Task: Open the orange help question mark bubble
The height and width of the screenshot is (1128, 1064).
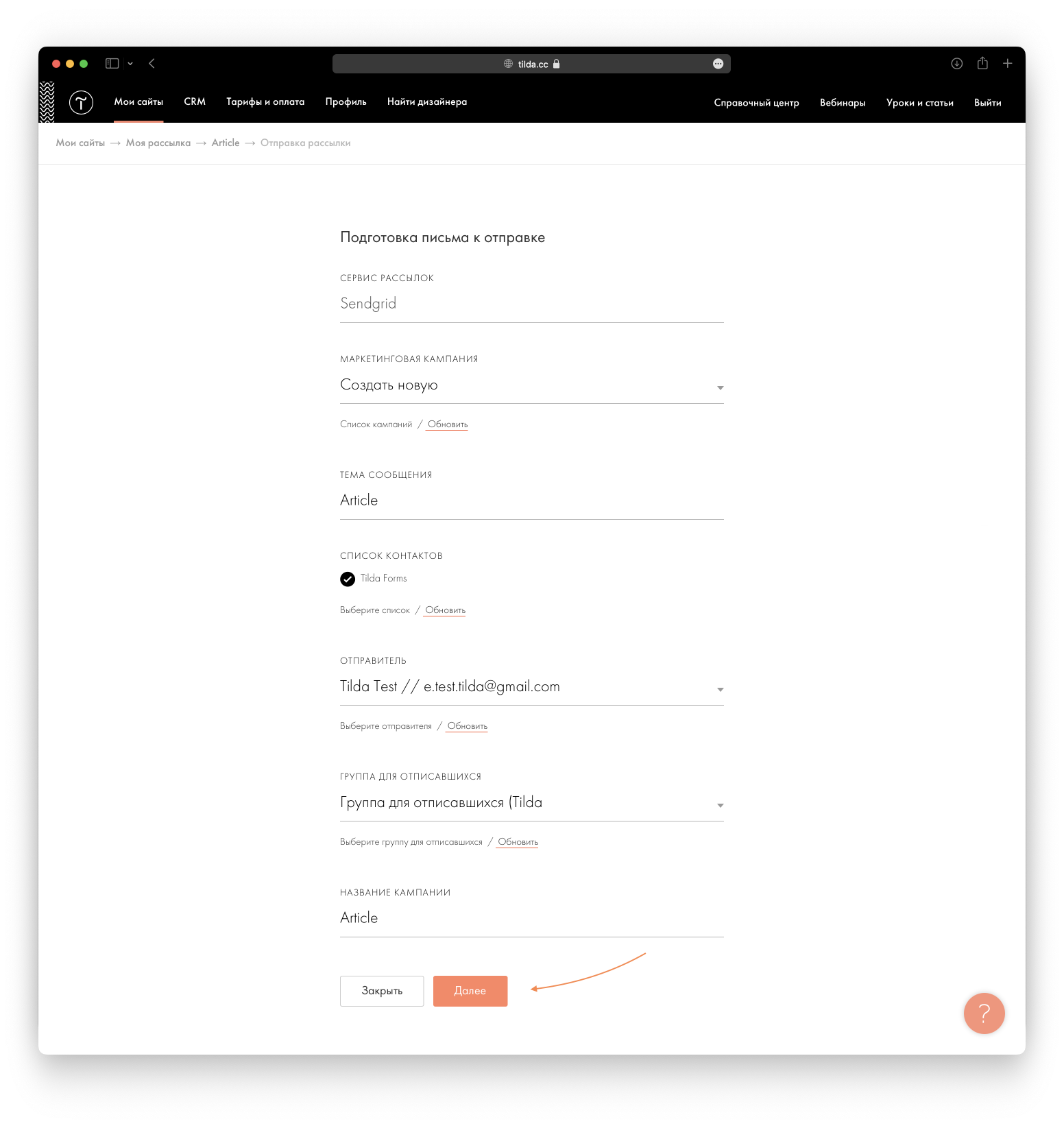Action: [984, 1013]
